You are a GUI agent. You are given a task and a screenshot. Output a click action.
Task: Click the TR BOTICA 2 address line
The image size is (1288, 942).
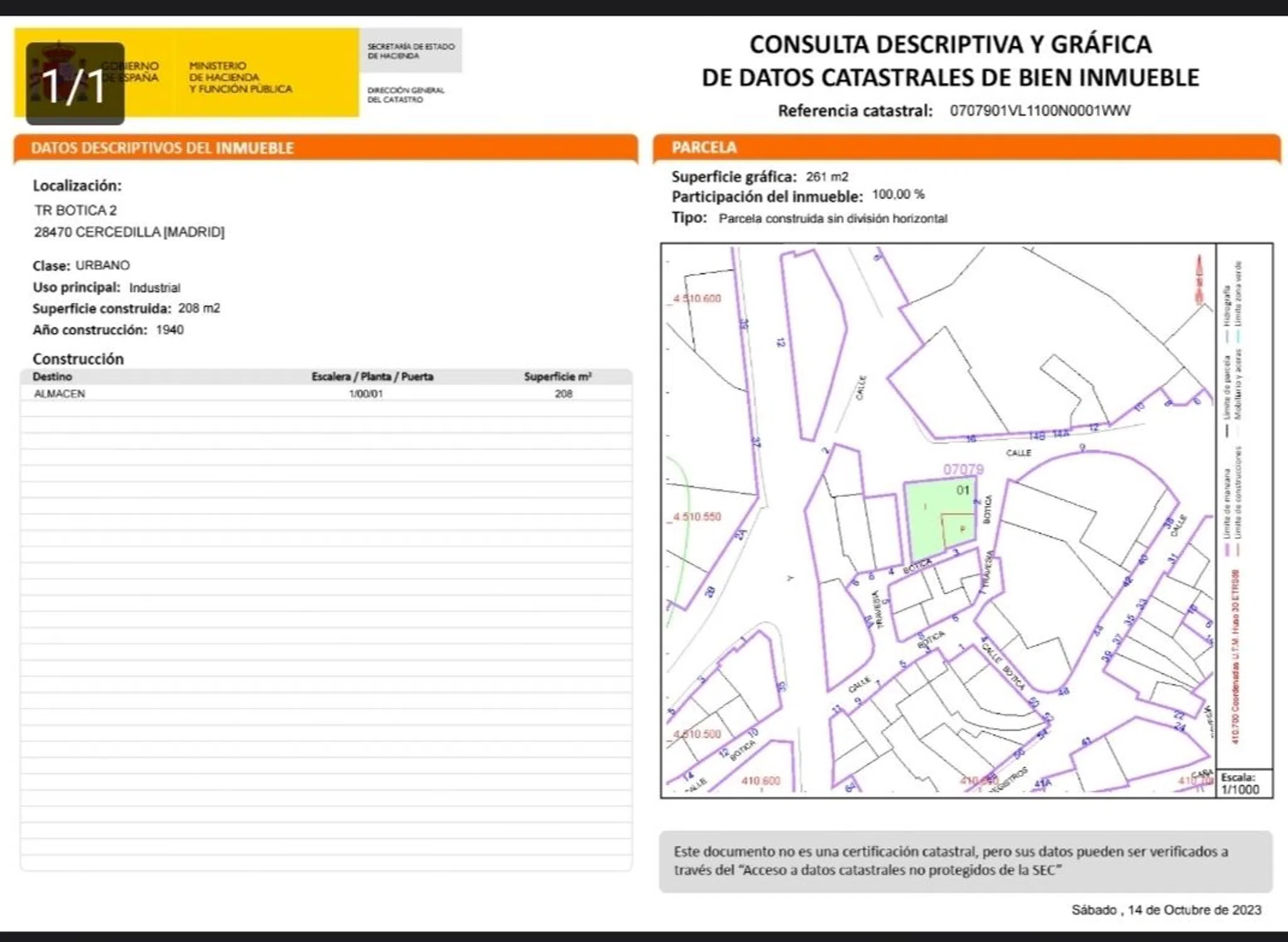click(75, 210)
